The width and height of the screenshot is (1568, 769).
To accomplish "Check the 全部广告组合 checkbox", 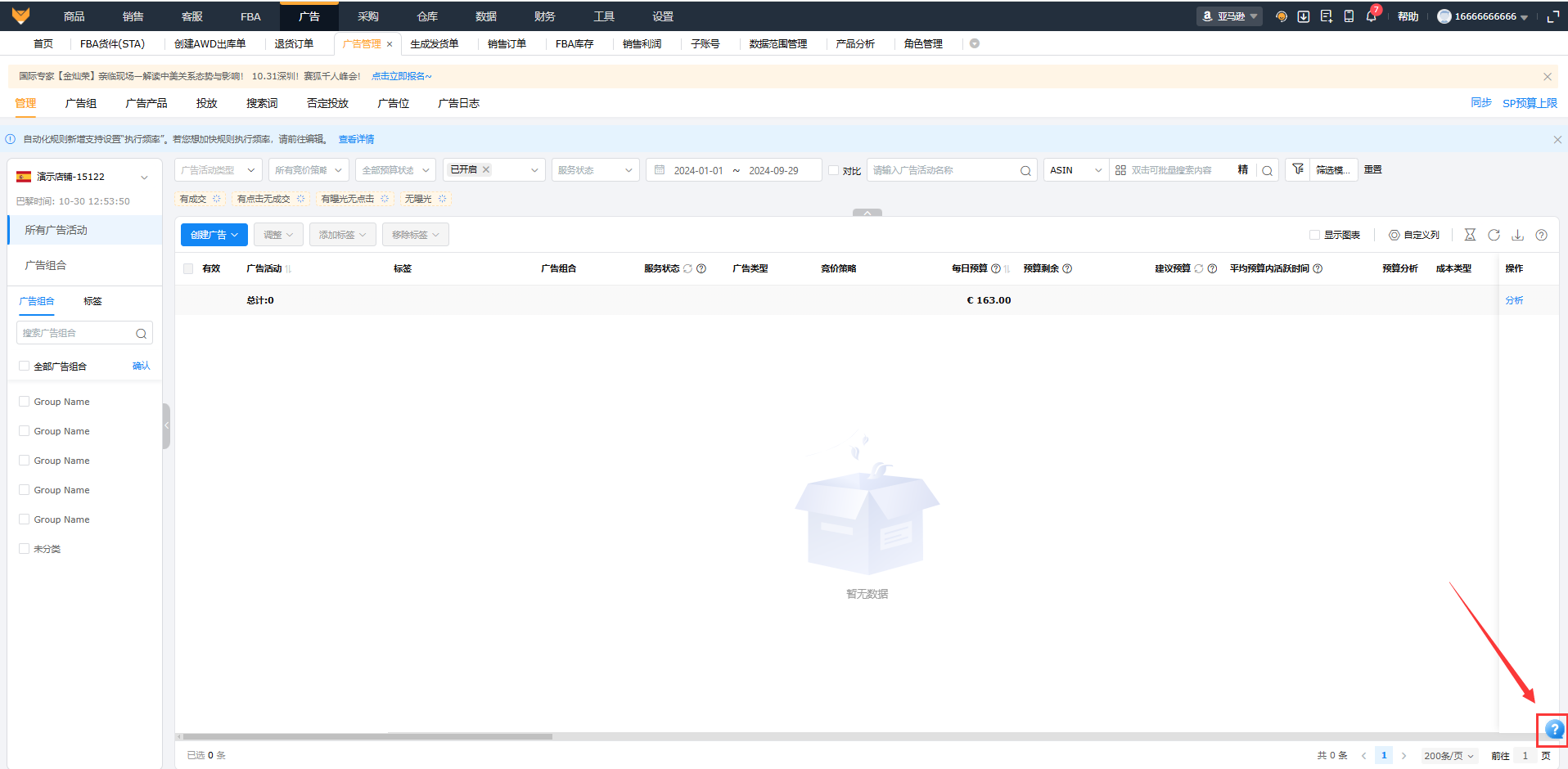I will point(24,366).
